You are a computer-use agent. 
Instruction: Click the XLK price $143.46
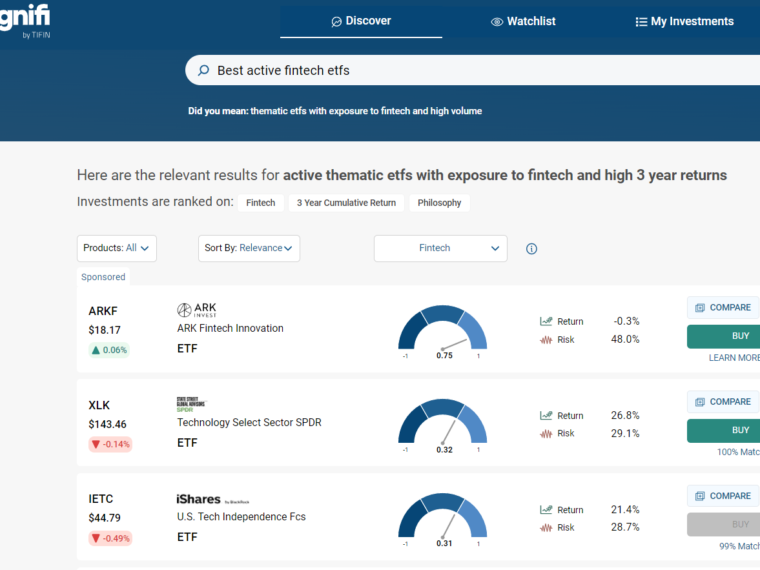(x=107, y=424)
